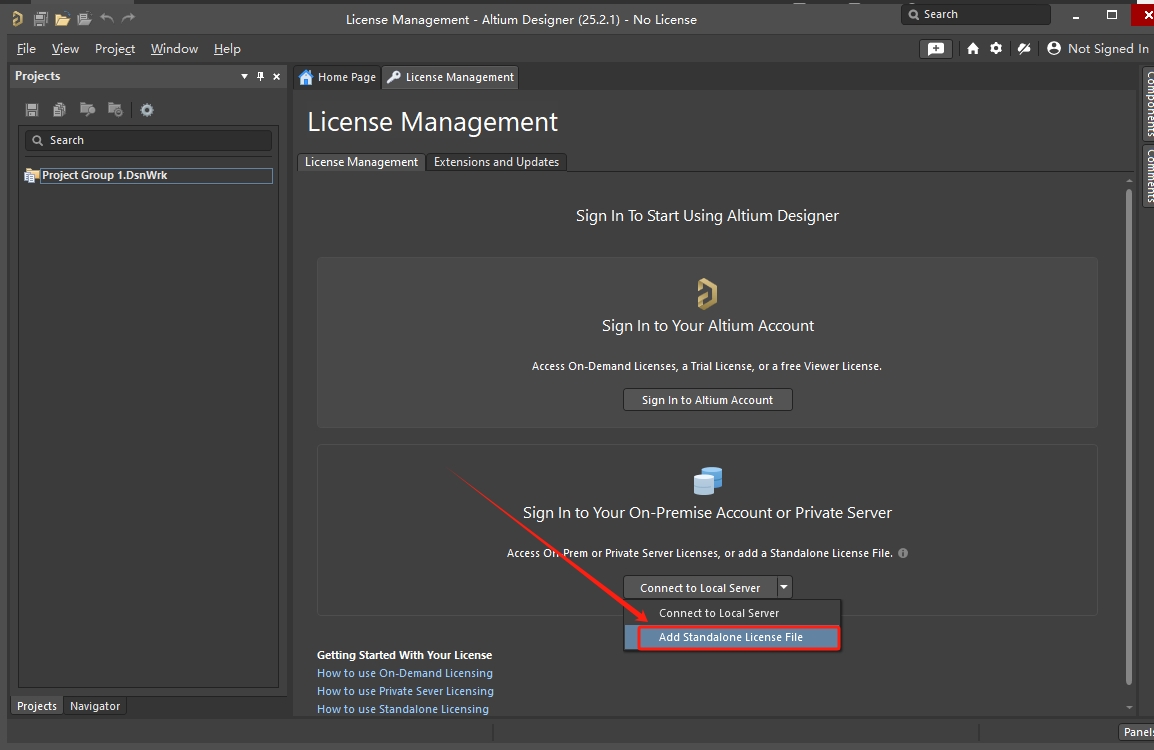
Task: Click the info icon beside Standalone License text
Action: point(903,553)
